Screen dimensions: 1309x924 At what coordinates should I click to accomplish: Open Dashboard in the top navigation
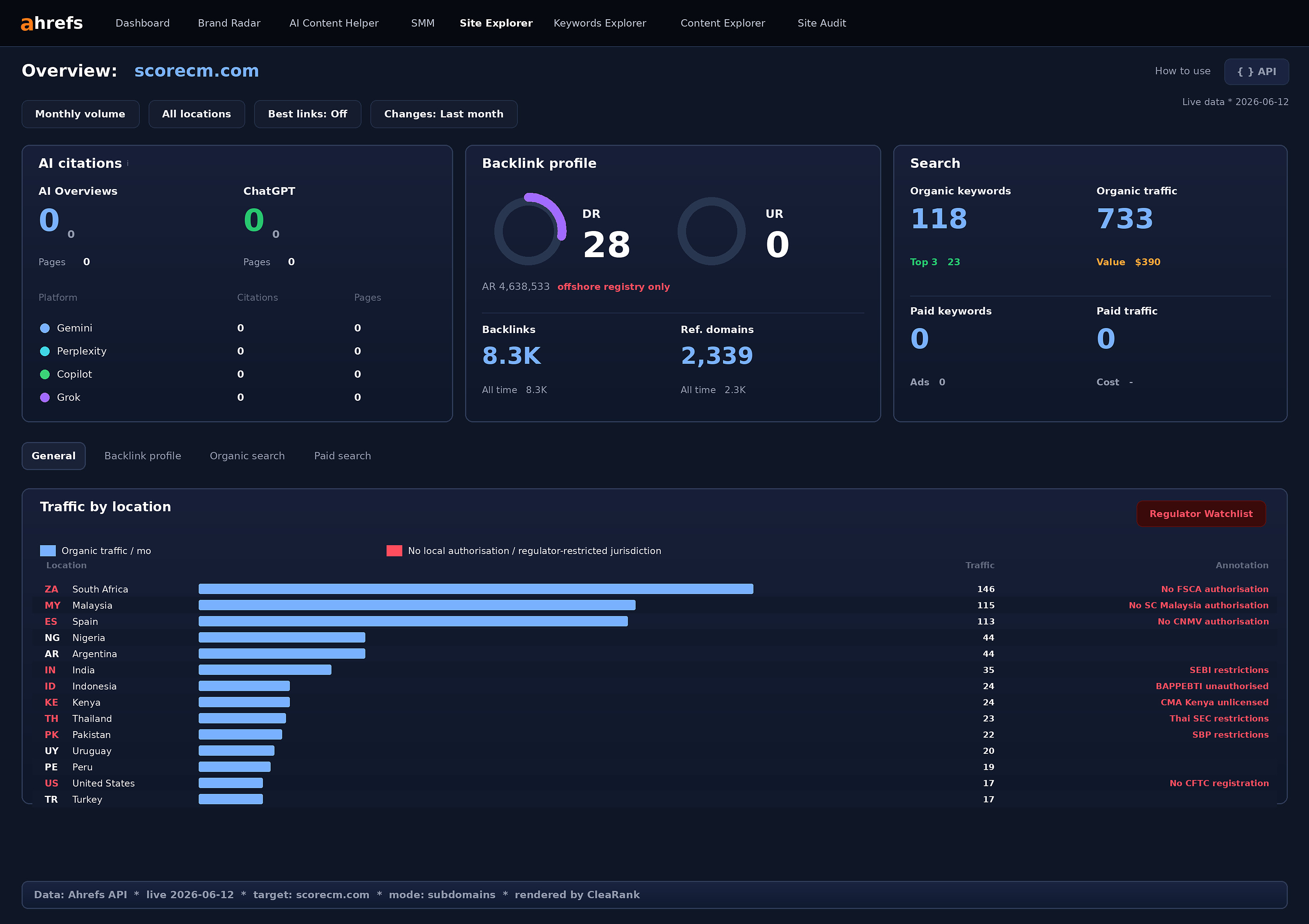(142, 23)
